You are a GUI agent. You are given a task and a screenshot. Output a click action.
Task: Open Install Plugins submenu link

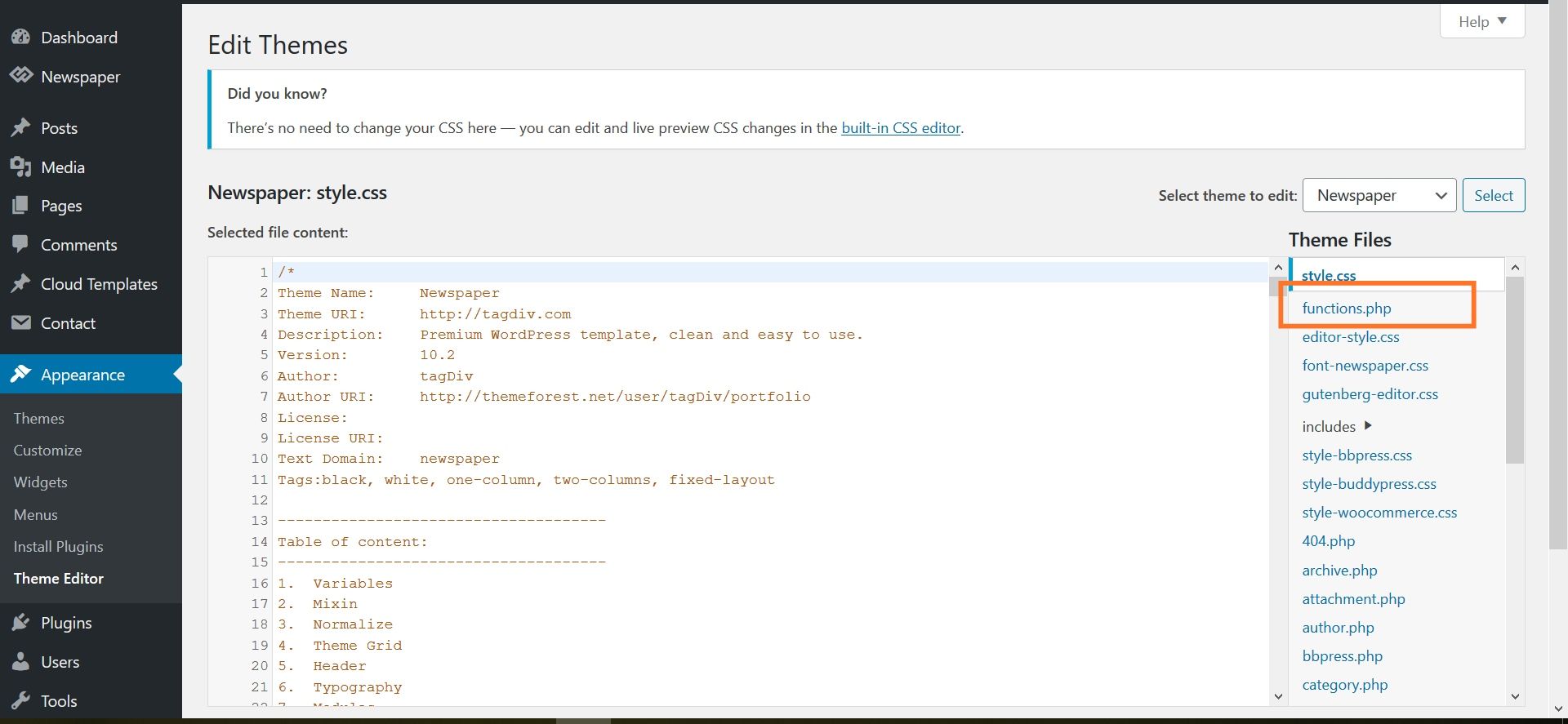[x=58, y=546]
